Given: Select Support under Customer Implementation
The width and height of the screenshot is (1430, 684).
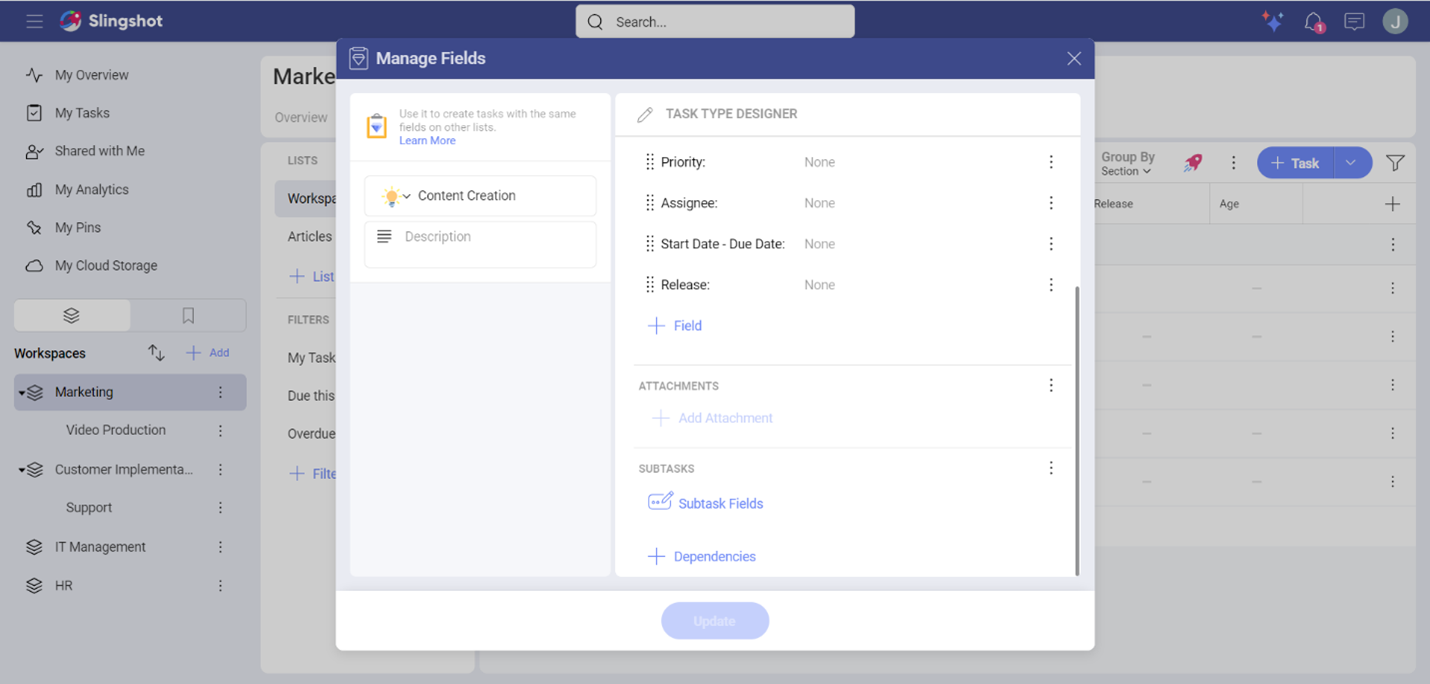Looking at the screenshot, I should click(x=89, y=508).
